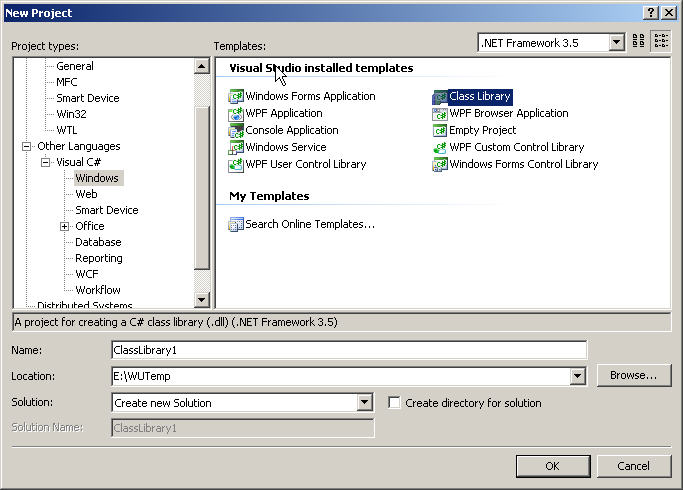Viewport: 683px width, 490px height.
Task: Select Smart Device under Visual C++ types
Action: point(88,98)
